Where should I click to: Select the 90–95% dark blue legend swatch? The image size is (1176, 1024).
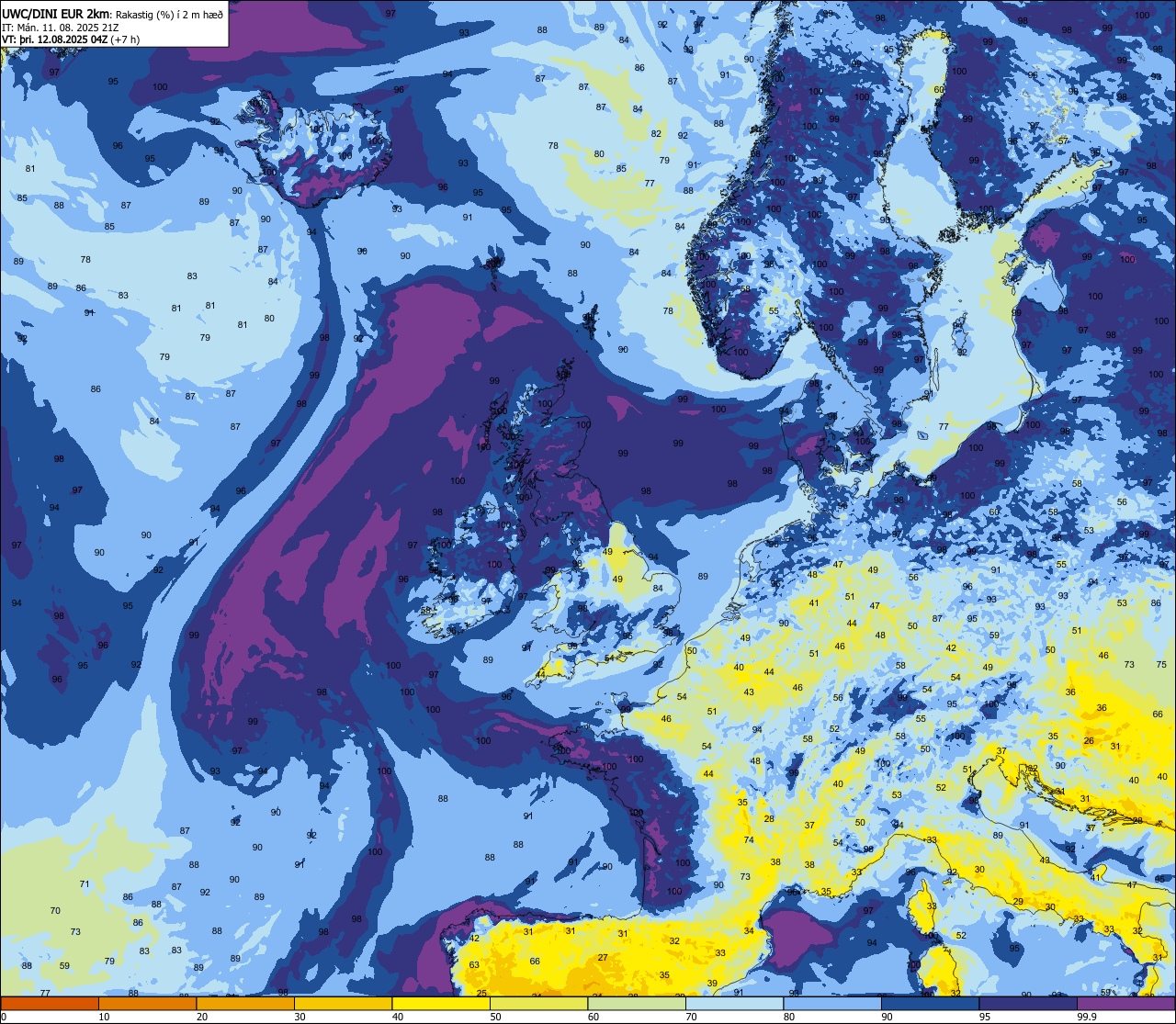930,1004
